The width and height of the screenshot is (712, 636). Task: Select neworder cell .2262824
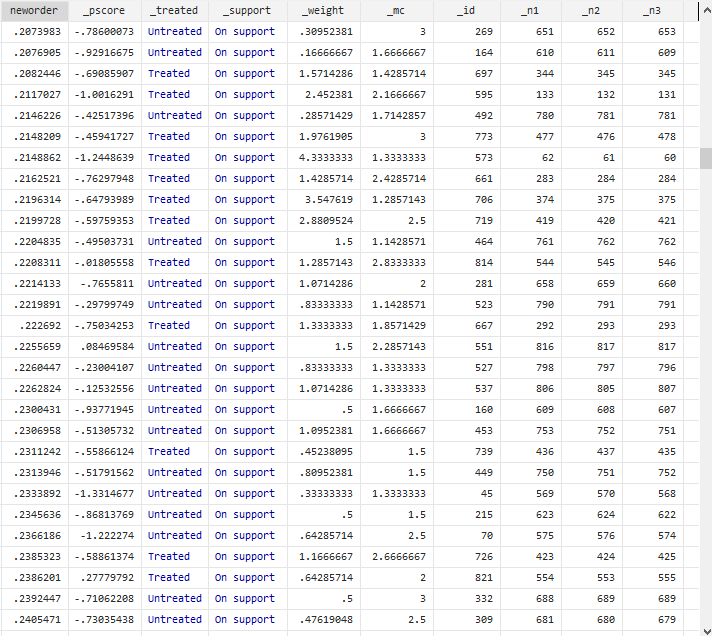click(x=35, y=389)
